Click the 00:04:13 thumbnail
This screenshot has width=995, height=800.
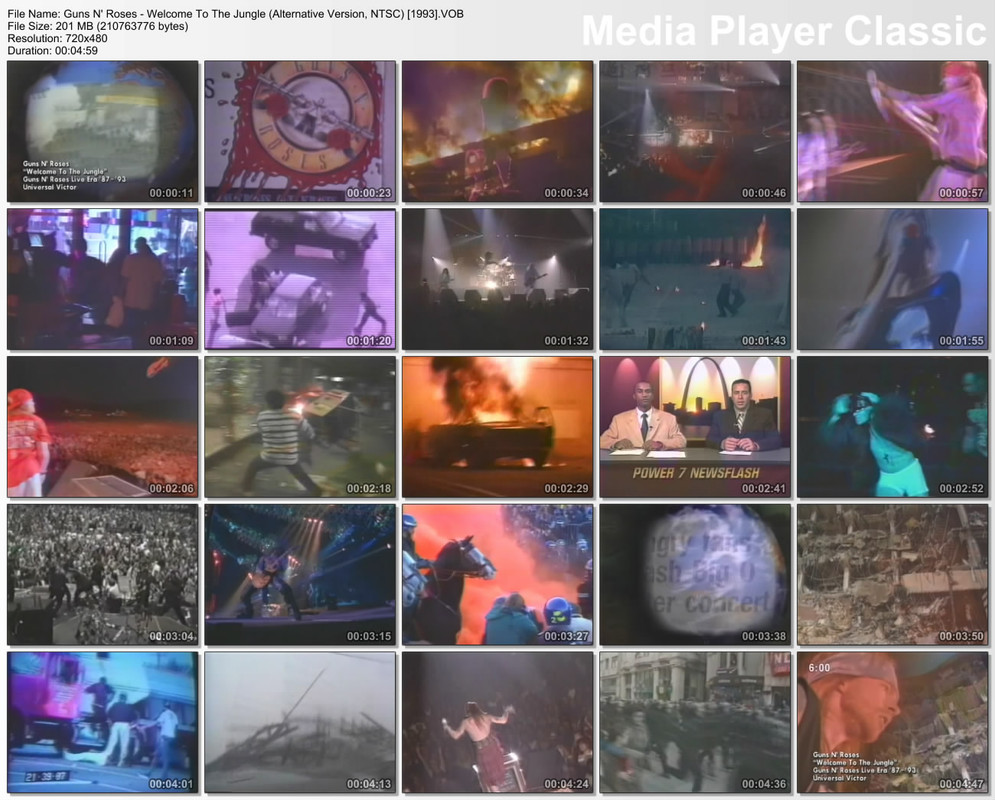300,723
